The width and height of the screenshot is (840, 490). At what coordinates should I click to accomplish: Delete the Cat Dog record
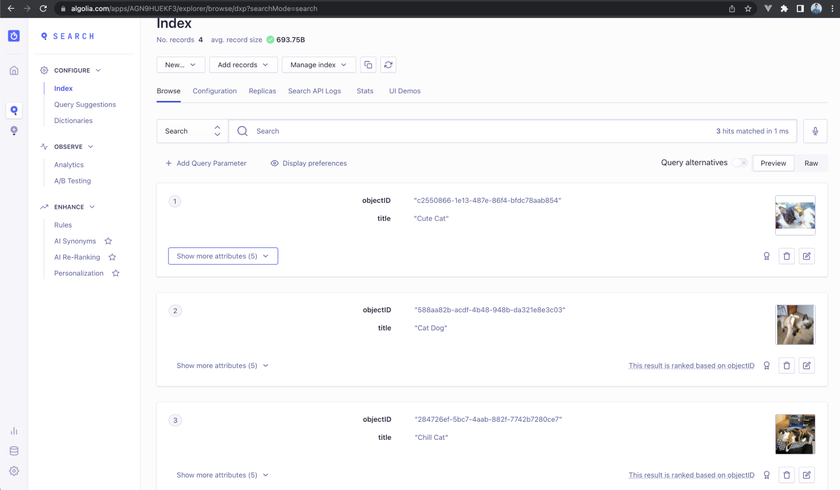tap(786, 366)
